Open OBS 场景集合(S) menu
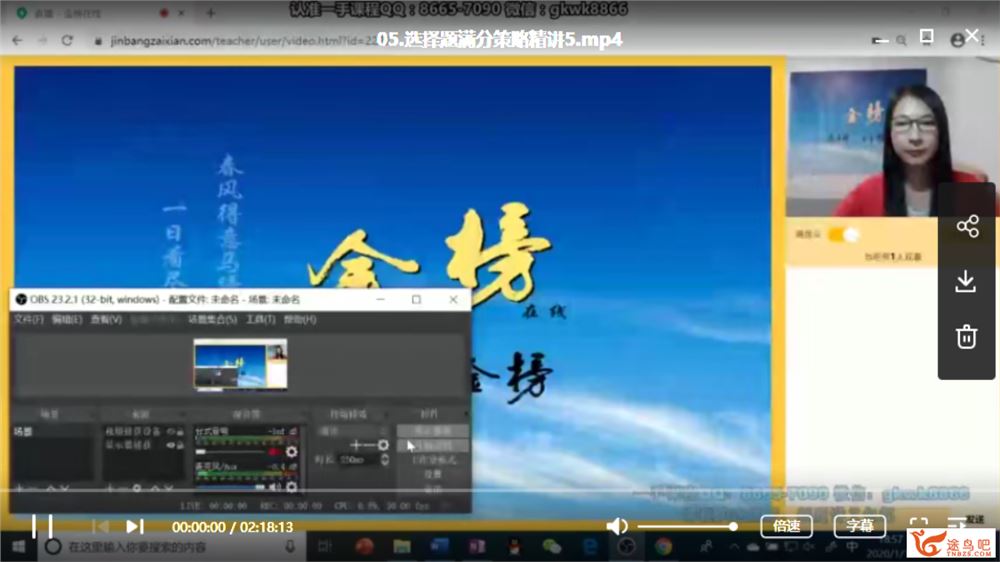The height and width of the screenshot is (562, 1000). click(x=212, y=319)
